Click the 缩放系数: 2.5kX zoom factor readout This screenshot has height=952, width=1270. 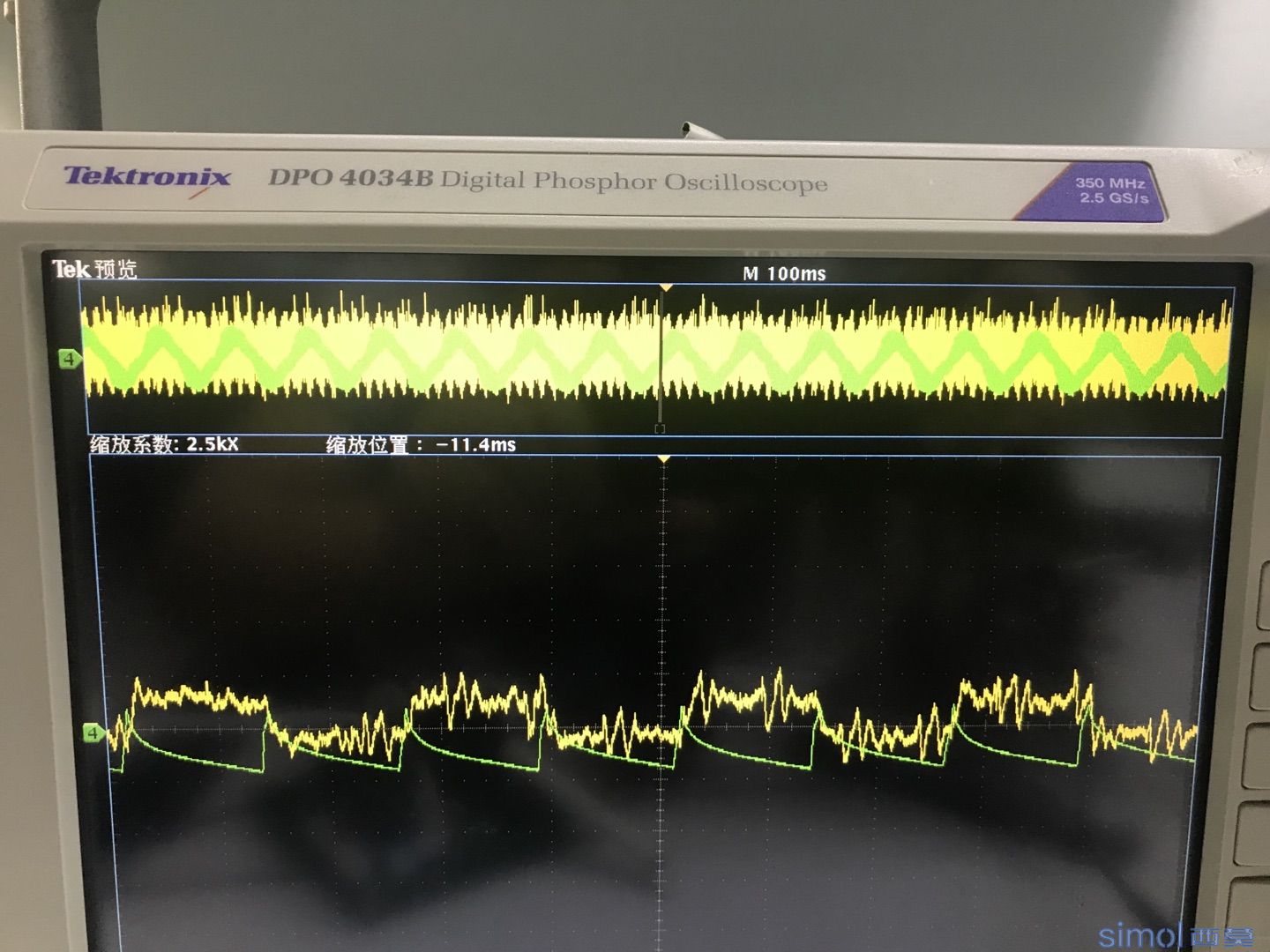164,444
